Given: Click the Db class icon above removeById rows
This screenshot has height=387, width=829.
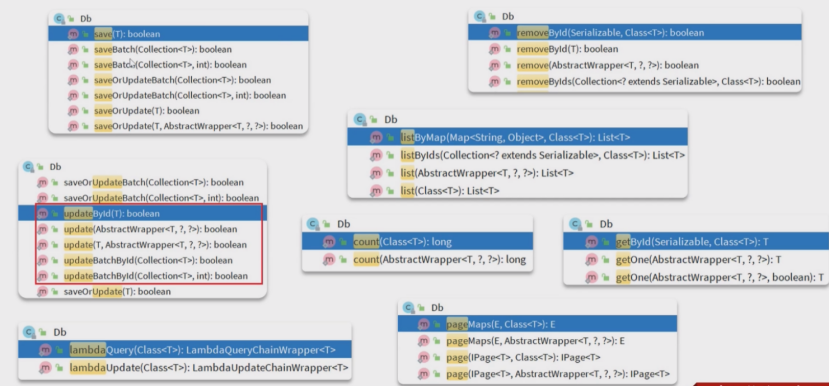Looking at the screenshot, I should pyautogui.click(x=480, y=16).
